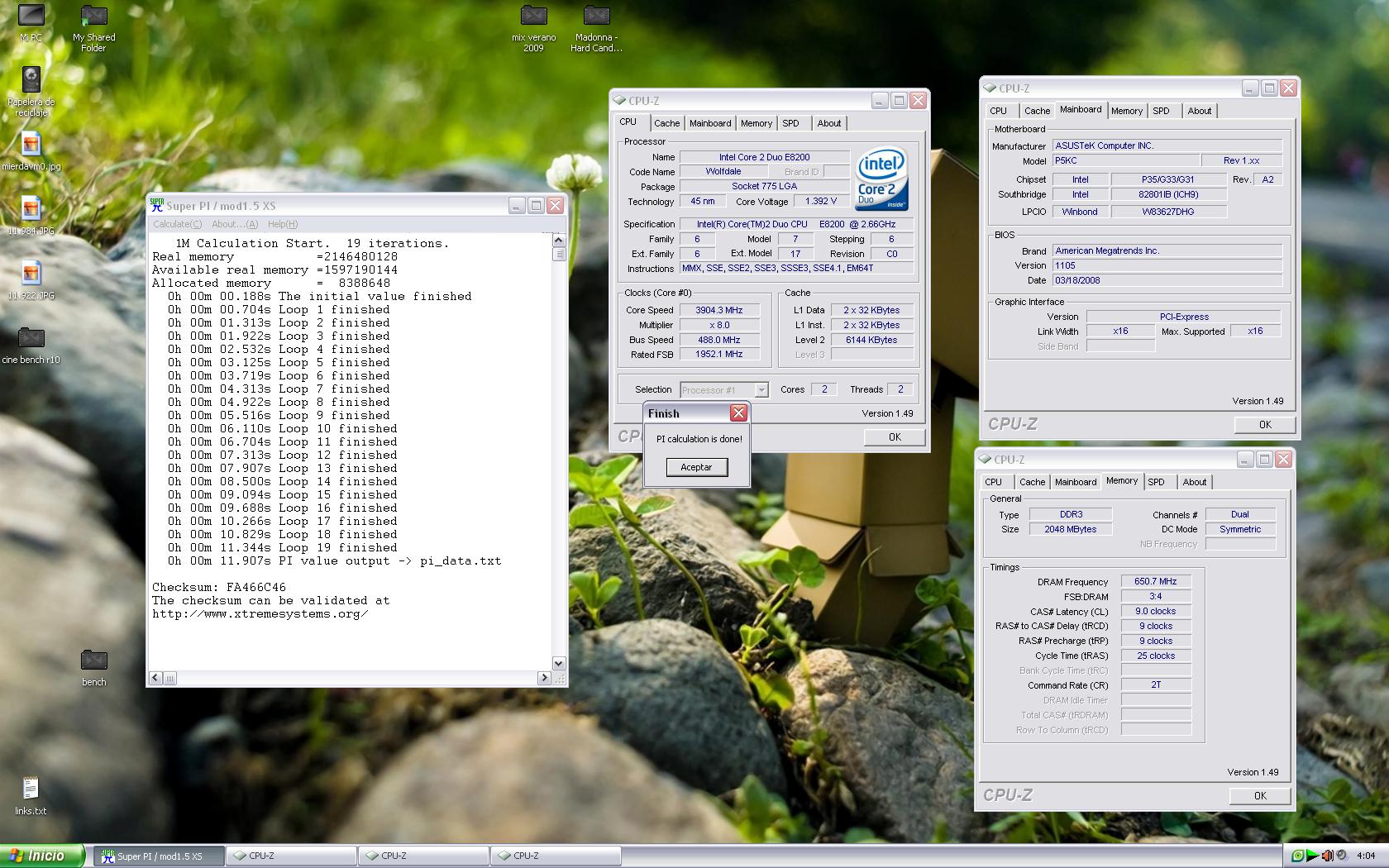
Task: Click the Core Speed 3904.3 MHz field
Action: click(x=719, y=311)
